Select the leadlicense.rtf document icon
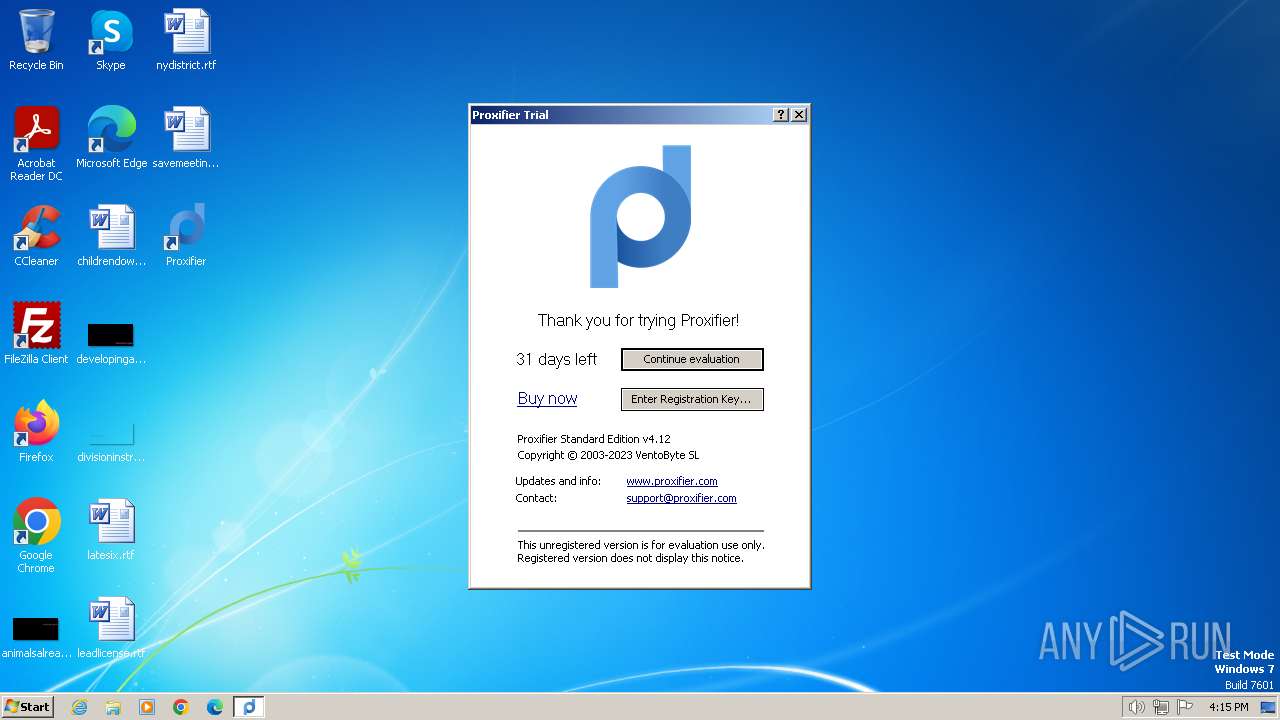The image size is (1280, 720). click(x=111, y=628)
